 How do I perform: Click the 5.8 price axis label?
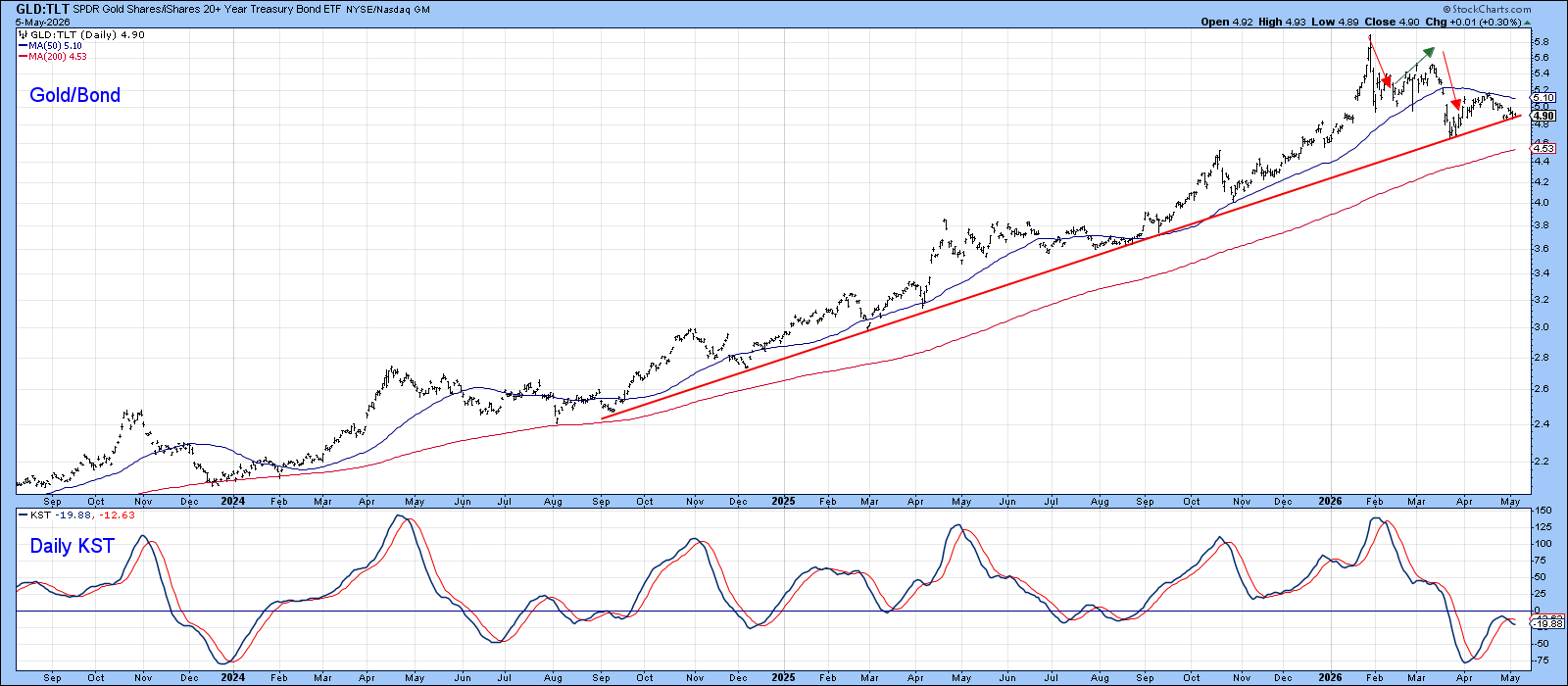click(x=1541, y=42)
